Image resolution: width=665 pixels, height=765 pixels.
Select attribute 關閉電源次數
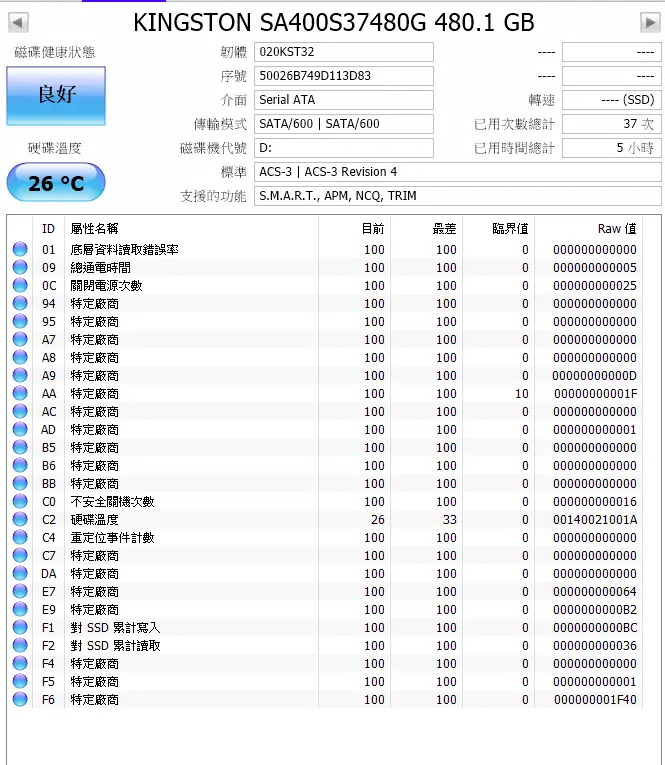tap(106, 286)
